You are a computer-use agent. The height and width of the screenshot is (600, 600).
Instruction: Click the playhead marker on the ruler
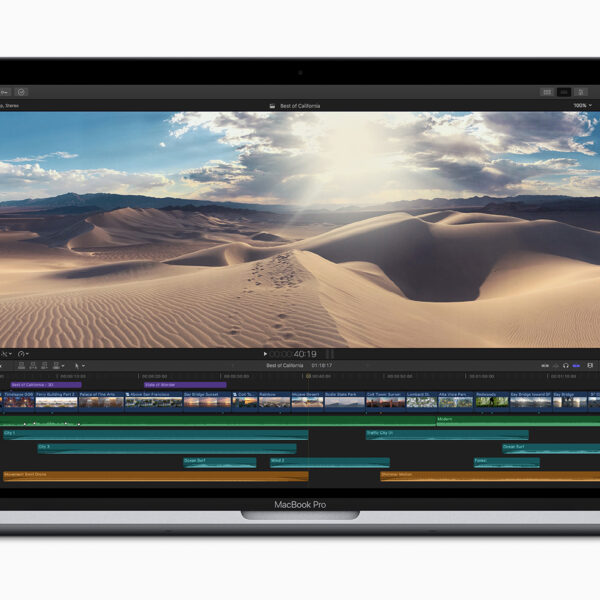click(308, 376)
